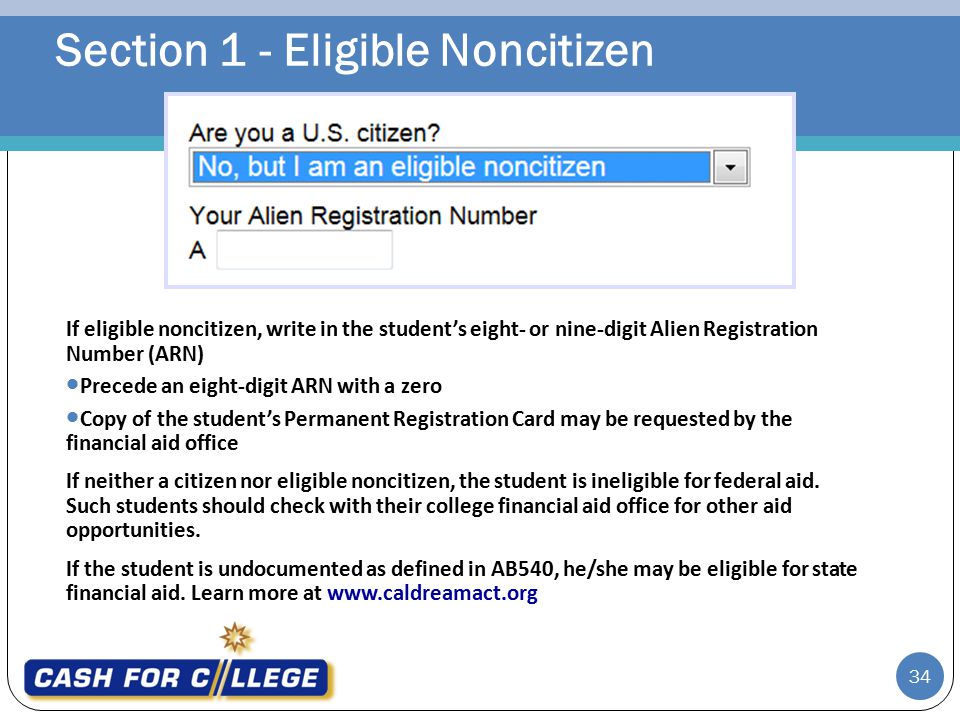The image size is (960, 720).
Task: Click the 'A' prefix beside the input
Action: click(x=197, y=250)
